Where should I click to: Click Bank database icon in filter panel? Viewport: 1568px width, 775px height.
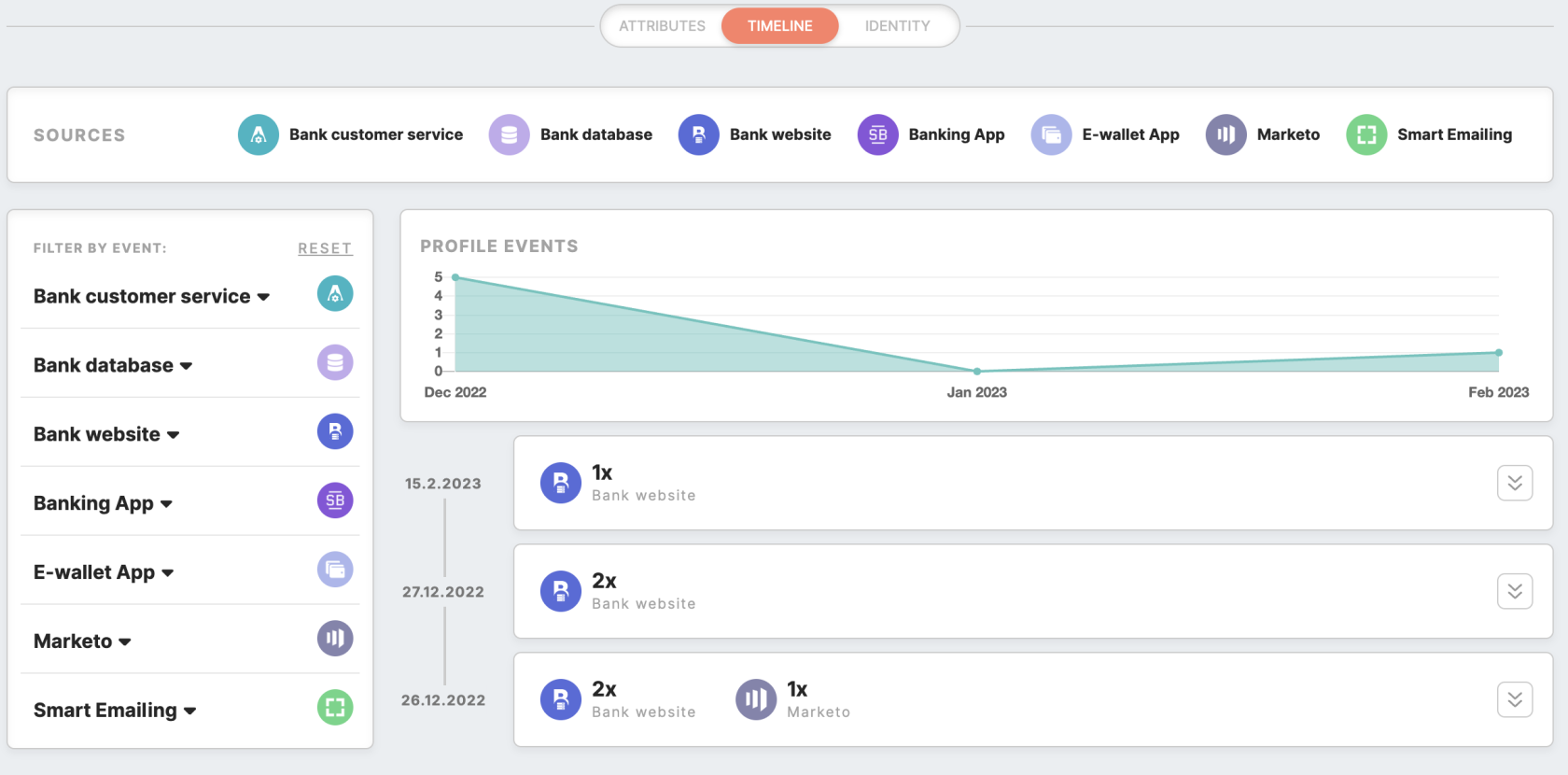click(x=335, y=363)
